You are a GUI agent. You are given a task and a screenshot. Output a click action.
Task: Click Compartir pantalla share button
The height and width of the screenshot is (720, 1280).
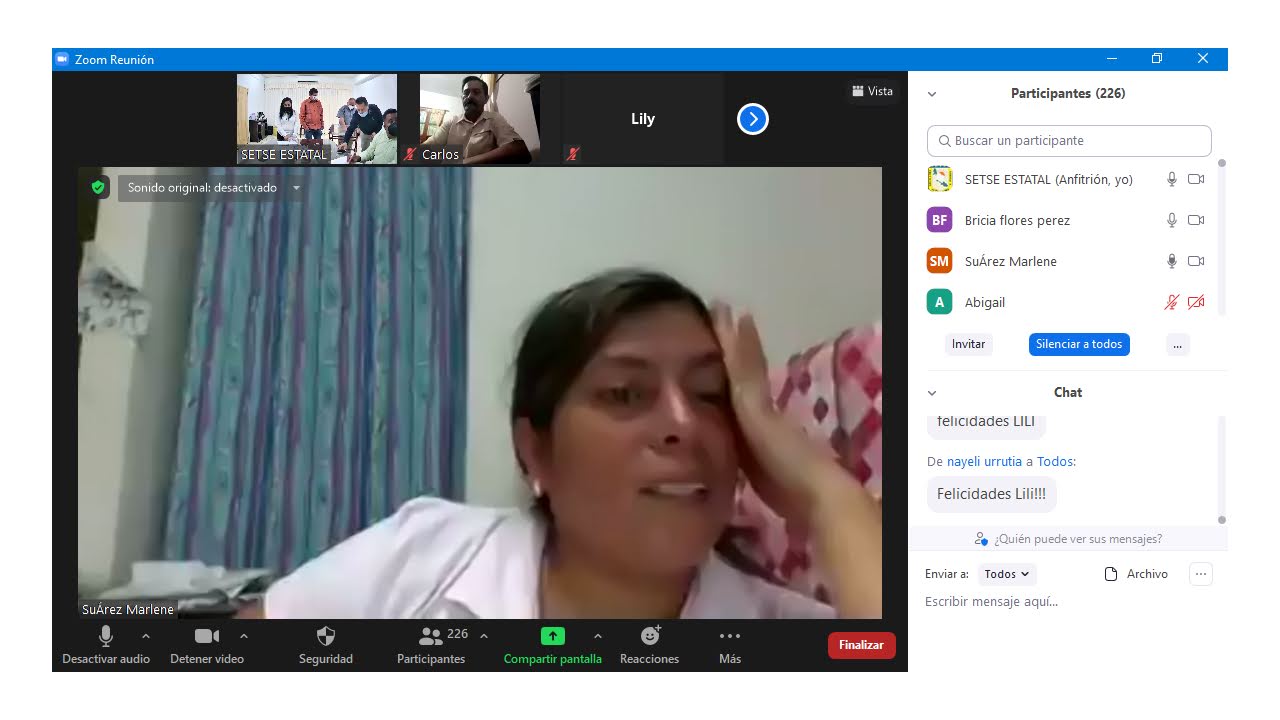[x=553, y=645]
